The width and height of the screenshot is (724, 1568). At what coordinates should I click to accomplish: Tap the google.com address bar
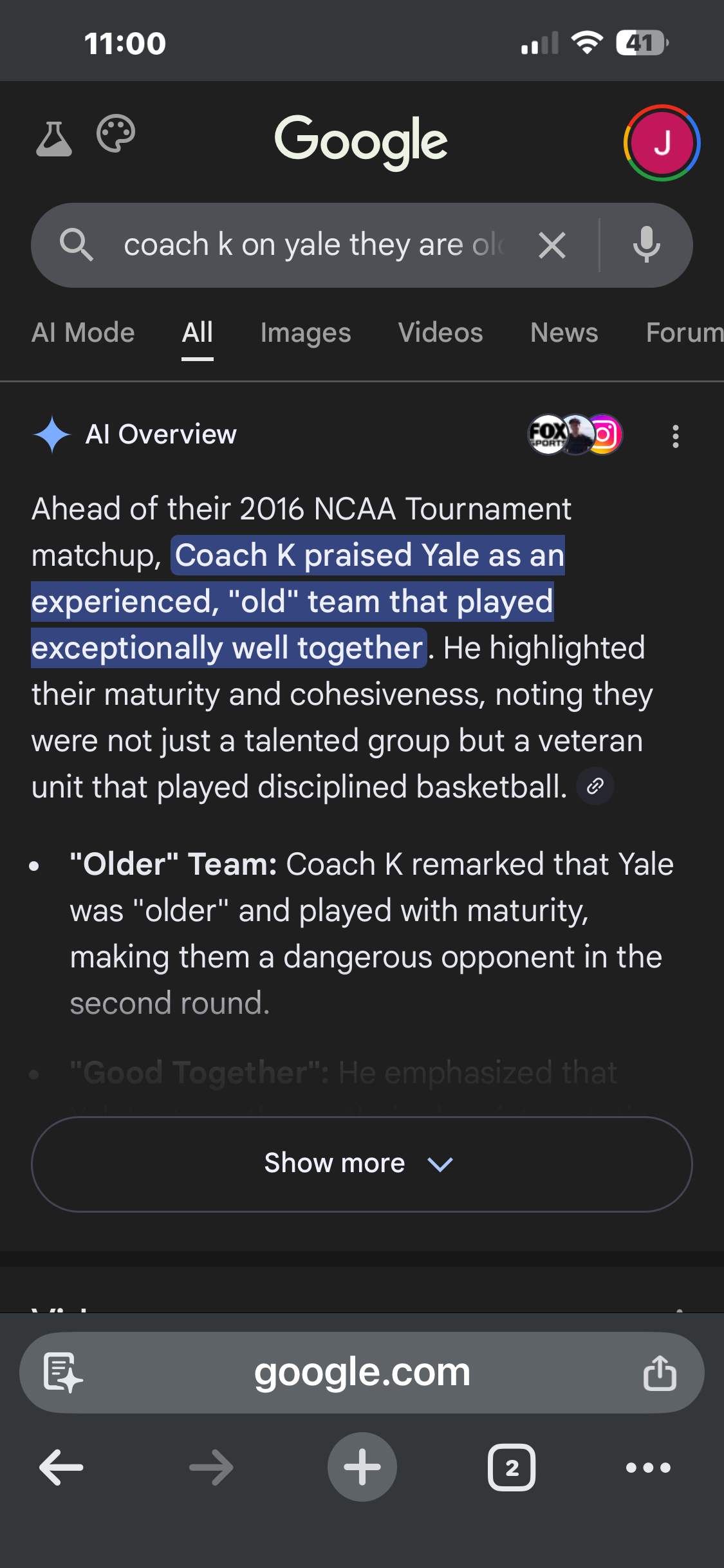click(x=362, y=1372)
